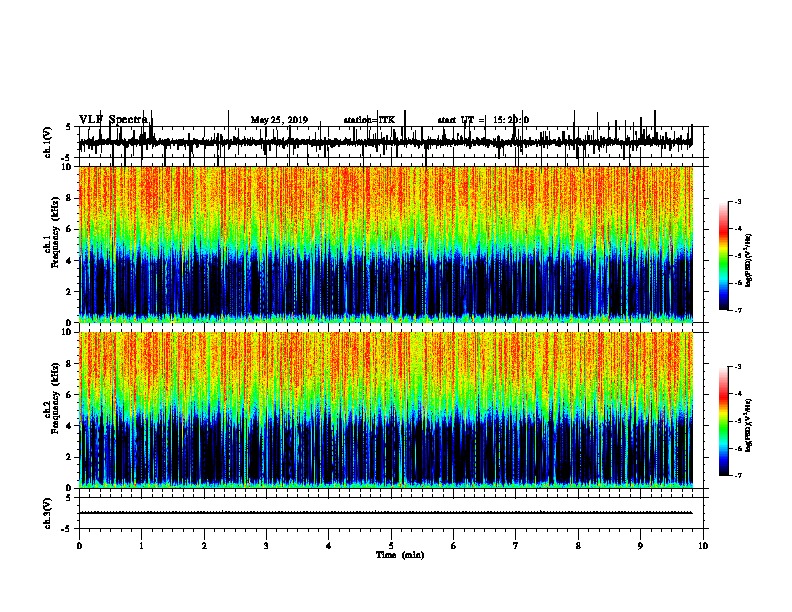The width and height of the screenshot is (792, 612).
Task: Click the ch.2 spectrogram panel
Action: pos(386,410)
